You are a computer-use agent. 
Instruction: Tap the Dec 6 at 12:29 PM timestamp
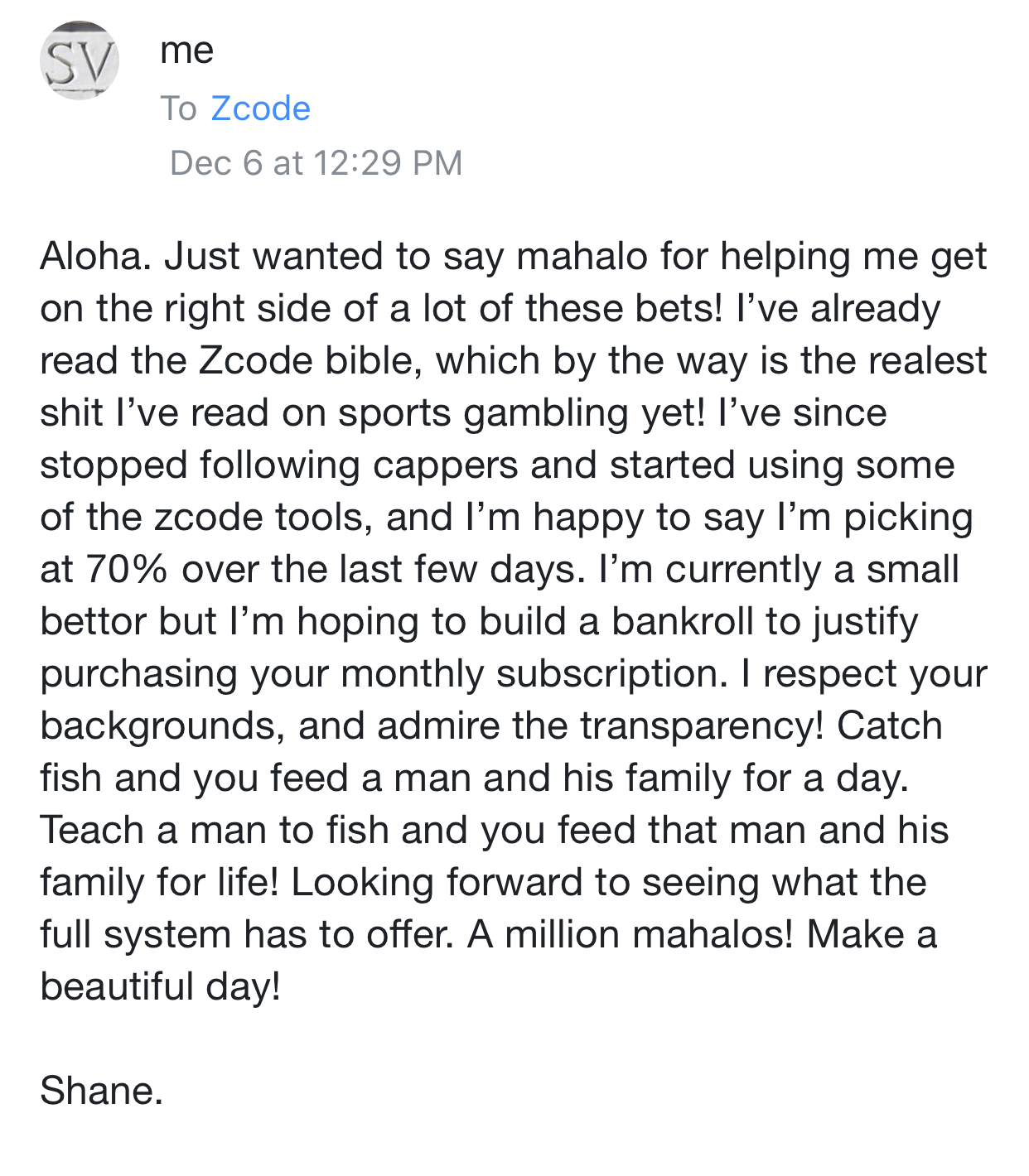click(316, 163)
